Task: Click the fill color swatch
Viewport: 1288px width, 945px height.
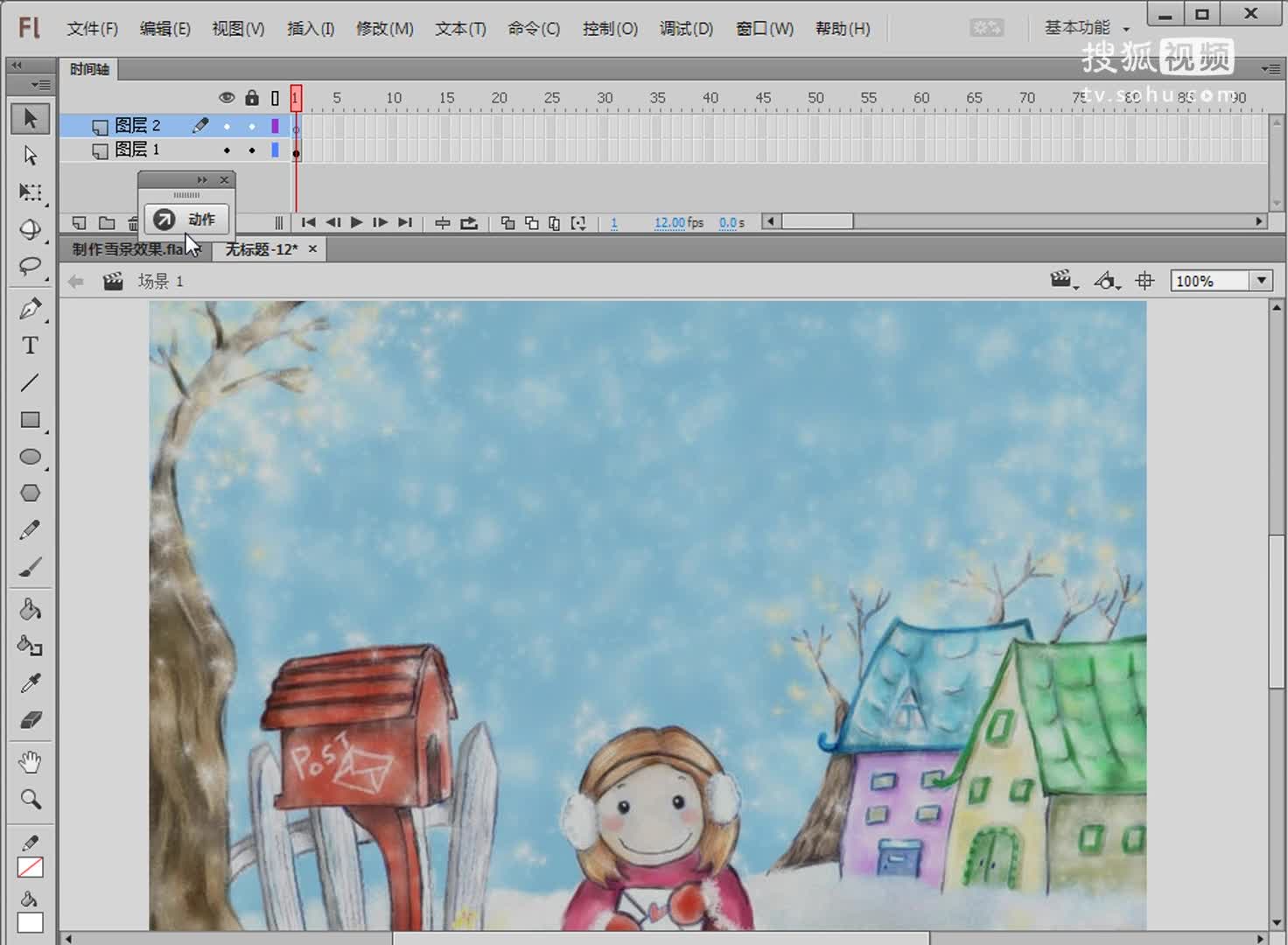Action: [30, 923]
